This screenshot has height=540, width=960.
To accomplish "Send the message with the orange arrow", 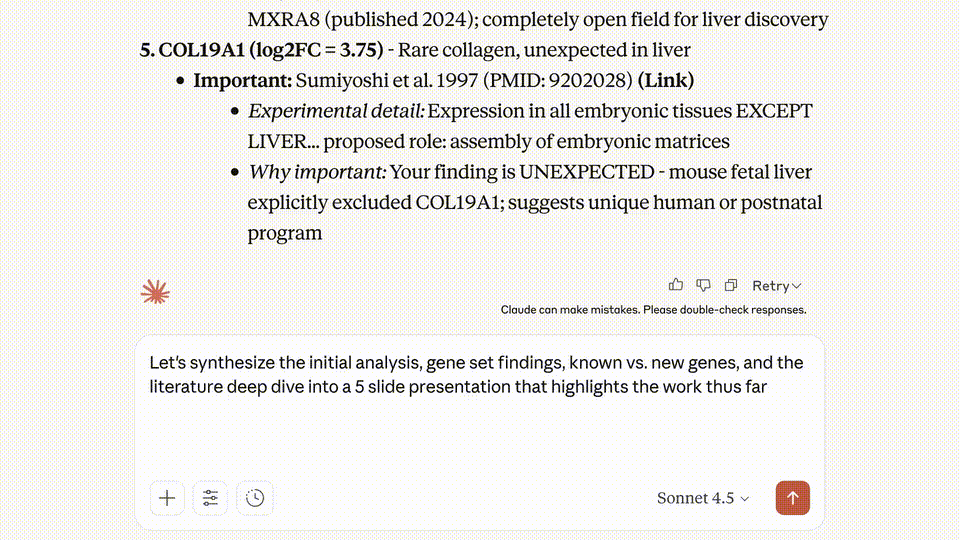I will (x=792, y=498).
